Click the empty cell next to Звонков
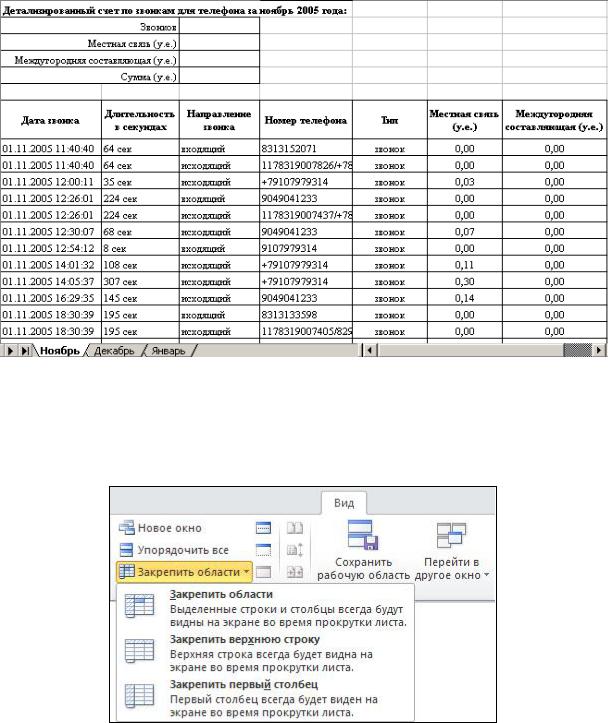The width and height of the screenshot is (608, 723). pos(219,27)
